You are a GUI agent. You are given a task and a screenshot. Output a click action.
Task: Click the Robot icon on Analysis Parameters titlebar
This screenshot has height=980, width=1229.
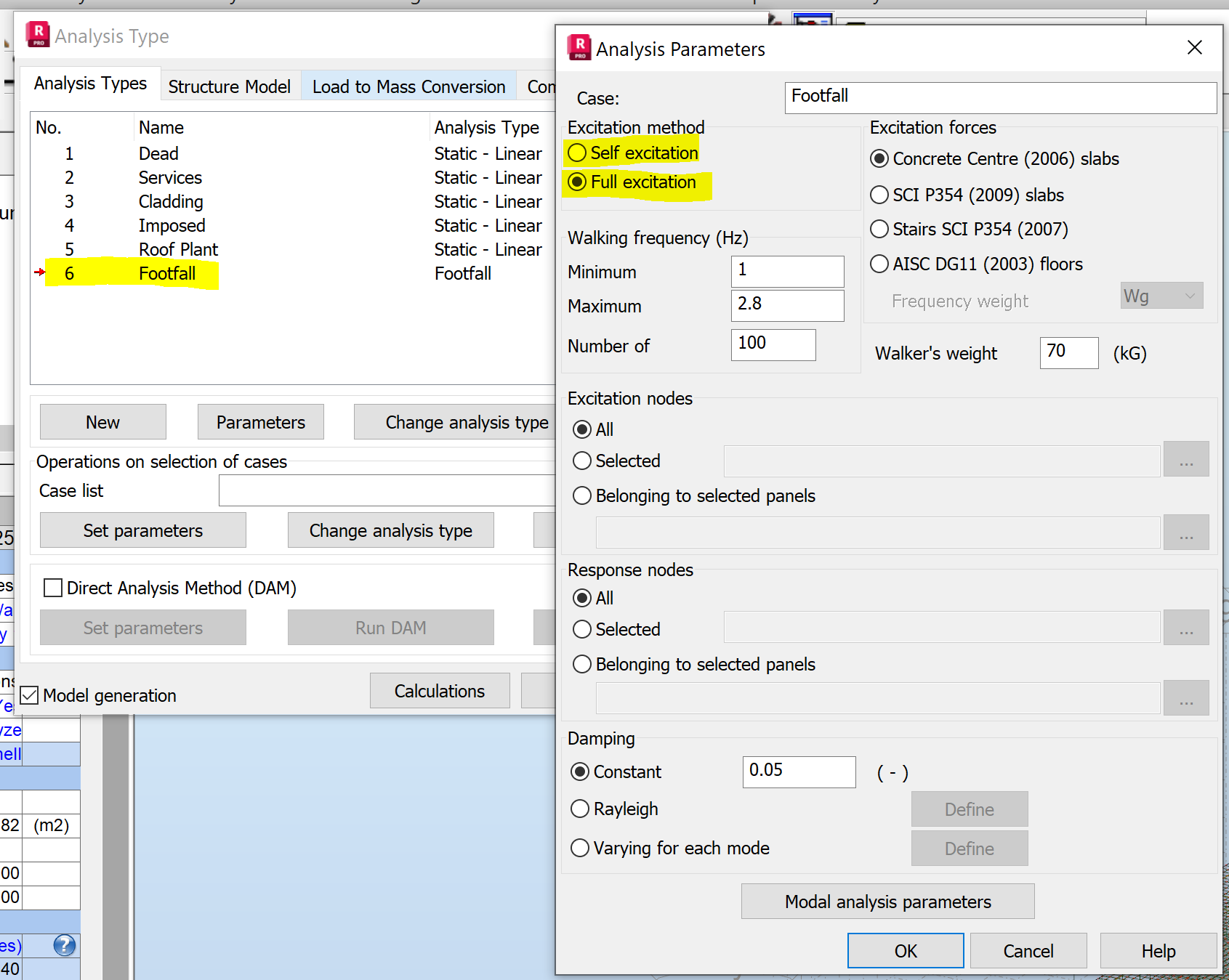point(578,46)
